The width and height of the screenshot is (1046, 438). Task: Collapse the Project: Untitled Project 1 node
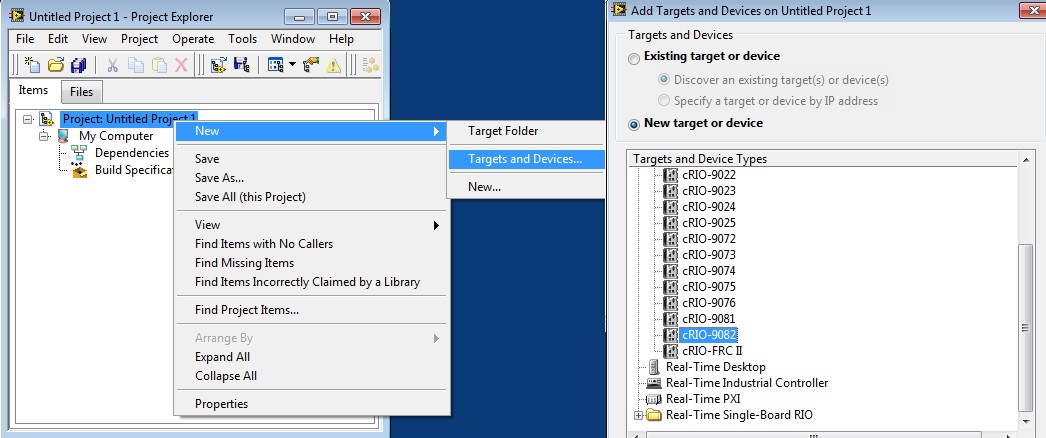click(x=27, y=119)
